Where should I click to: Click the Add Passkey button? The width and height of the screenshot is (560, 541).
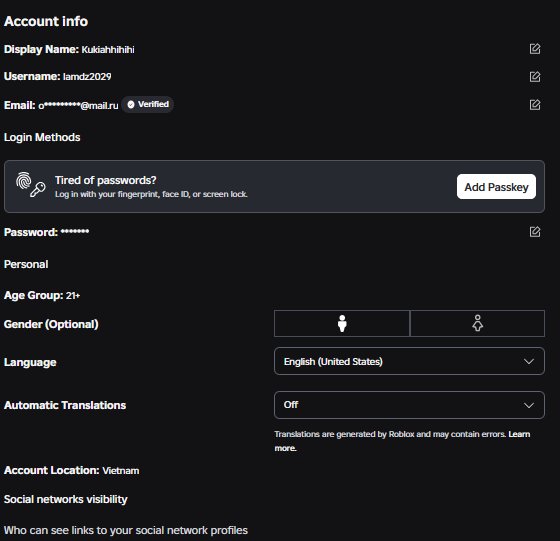click(x=496, y=187)
